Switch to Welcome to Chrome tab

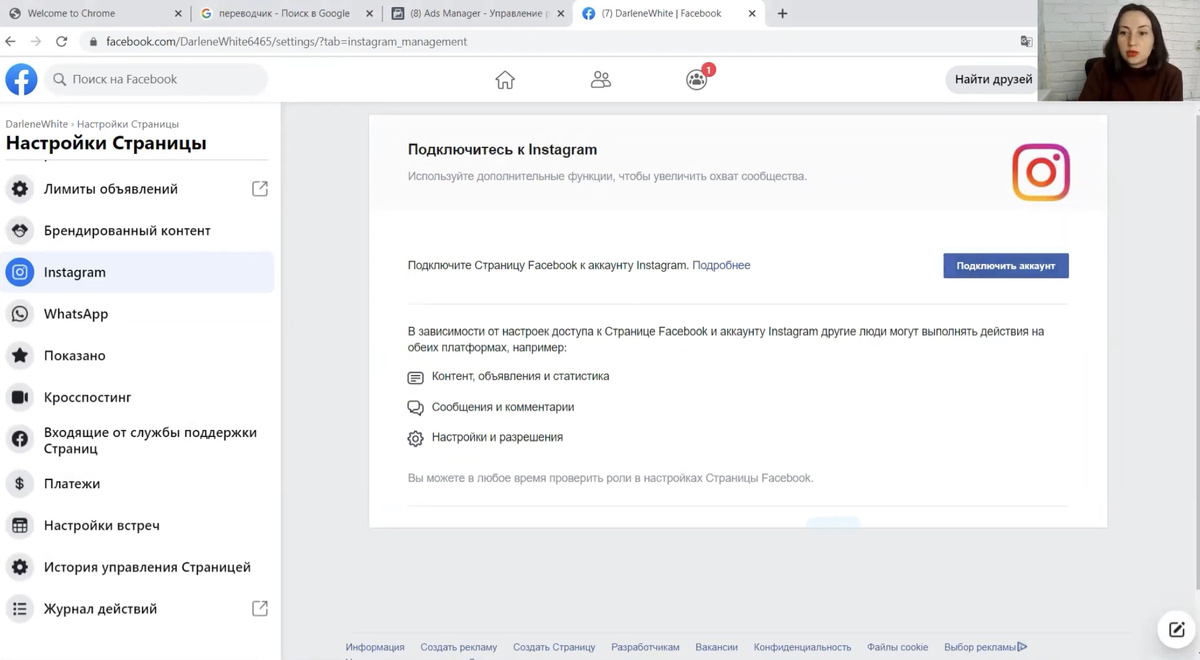94,13
